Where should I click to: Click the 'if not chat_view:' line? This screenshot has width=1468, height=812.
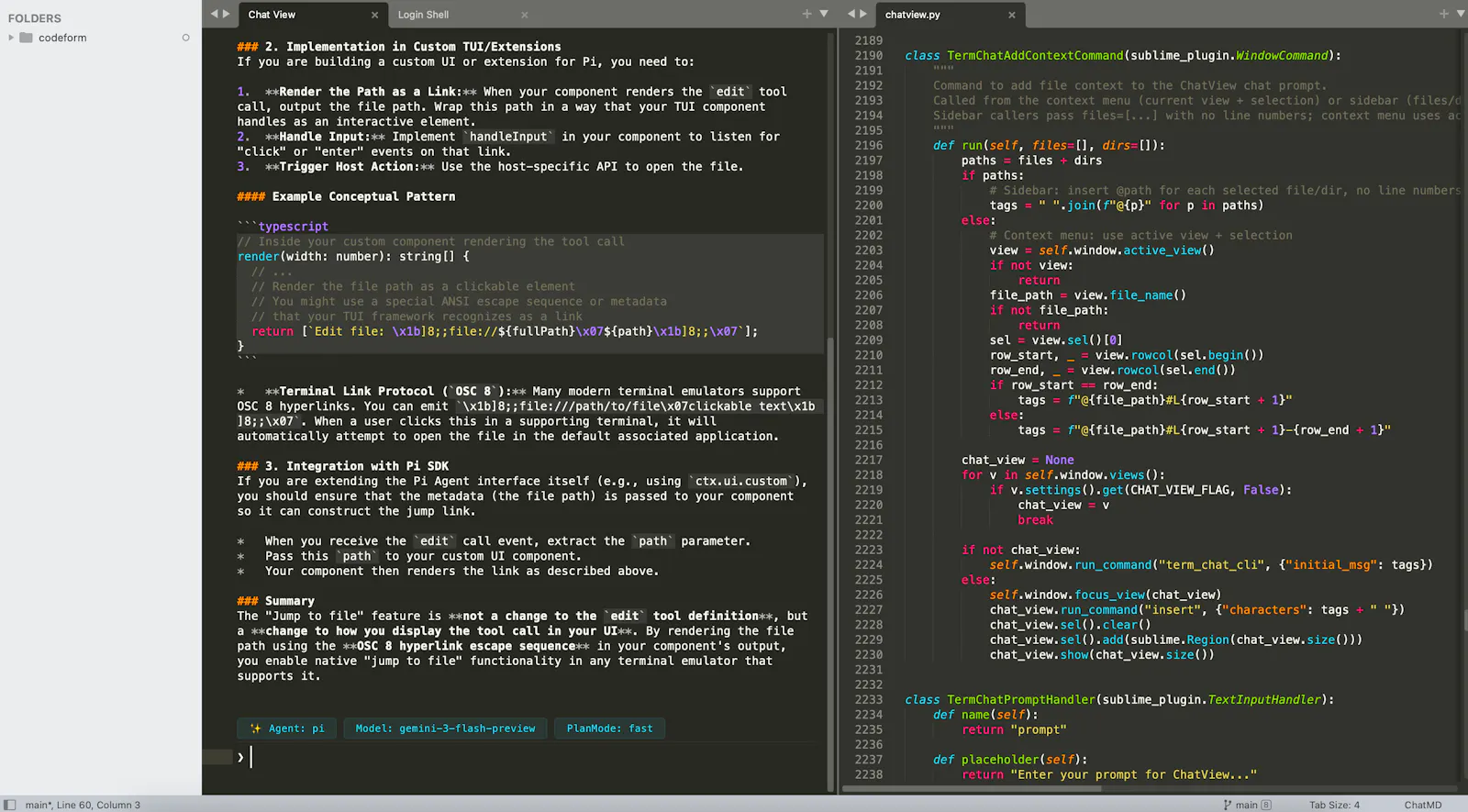[x=1020, y=551]
